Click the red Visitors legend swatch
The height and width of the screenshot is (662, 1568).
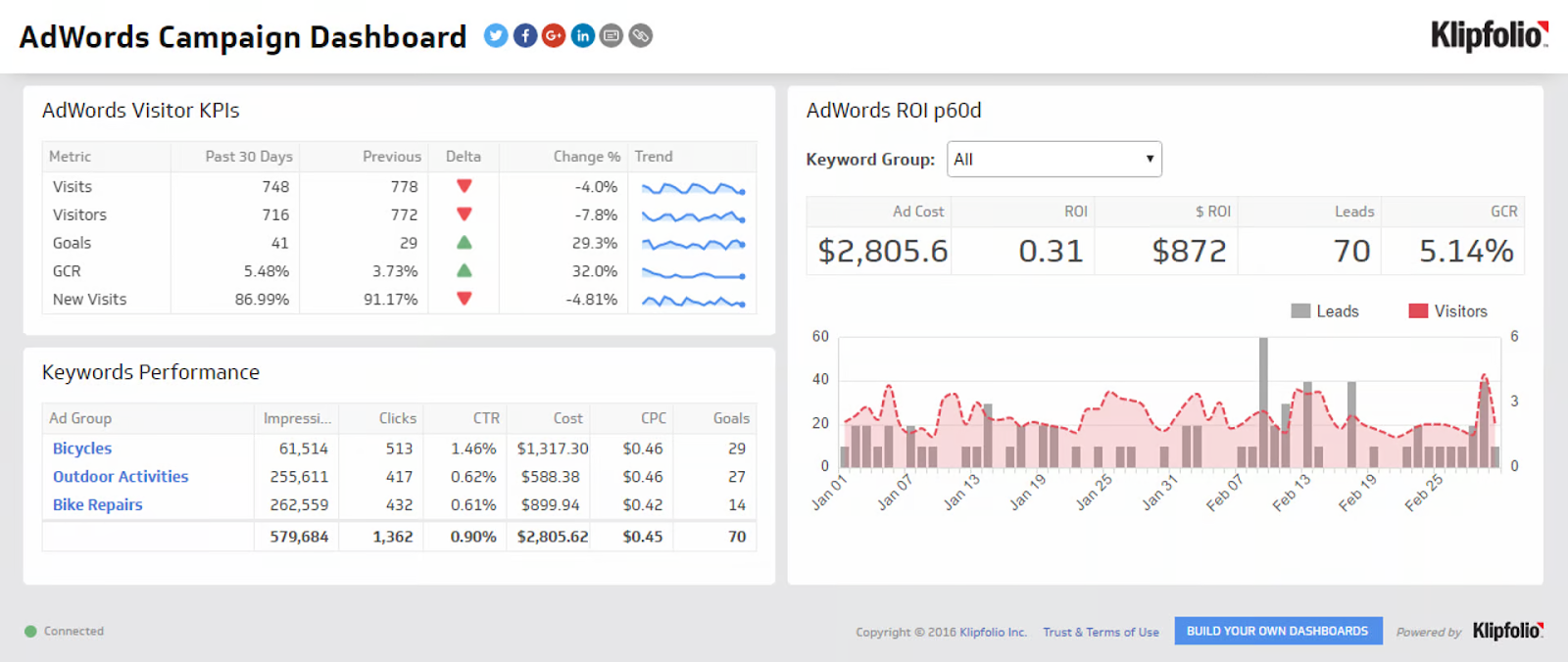(x=1418, y=311)
